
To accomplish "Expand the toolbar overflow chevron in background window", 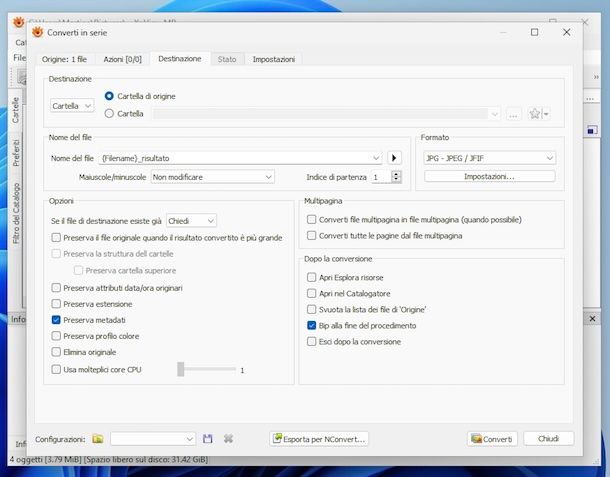I will pyautogui.click(x=596, y=77).
